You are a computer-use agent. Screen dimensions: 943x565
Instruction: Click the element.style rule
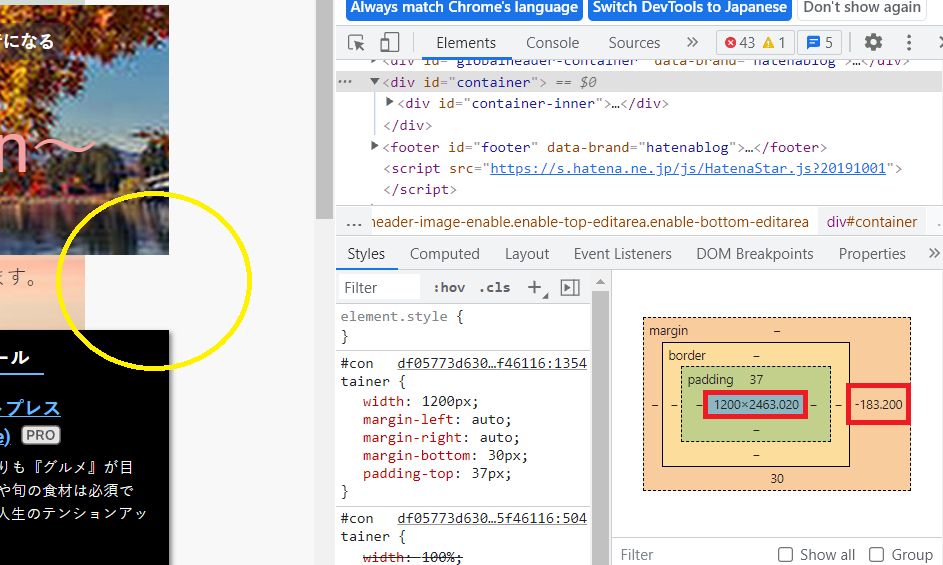click(x=402, y=316)
